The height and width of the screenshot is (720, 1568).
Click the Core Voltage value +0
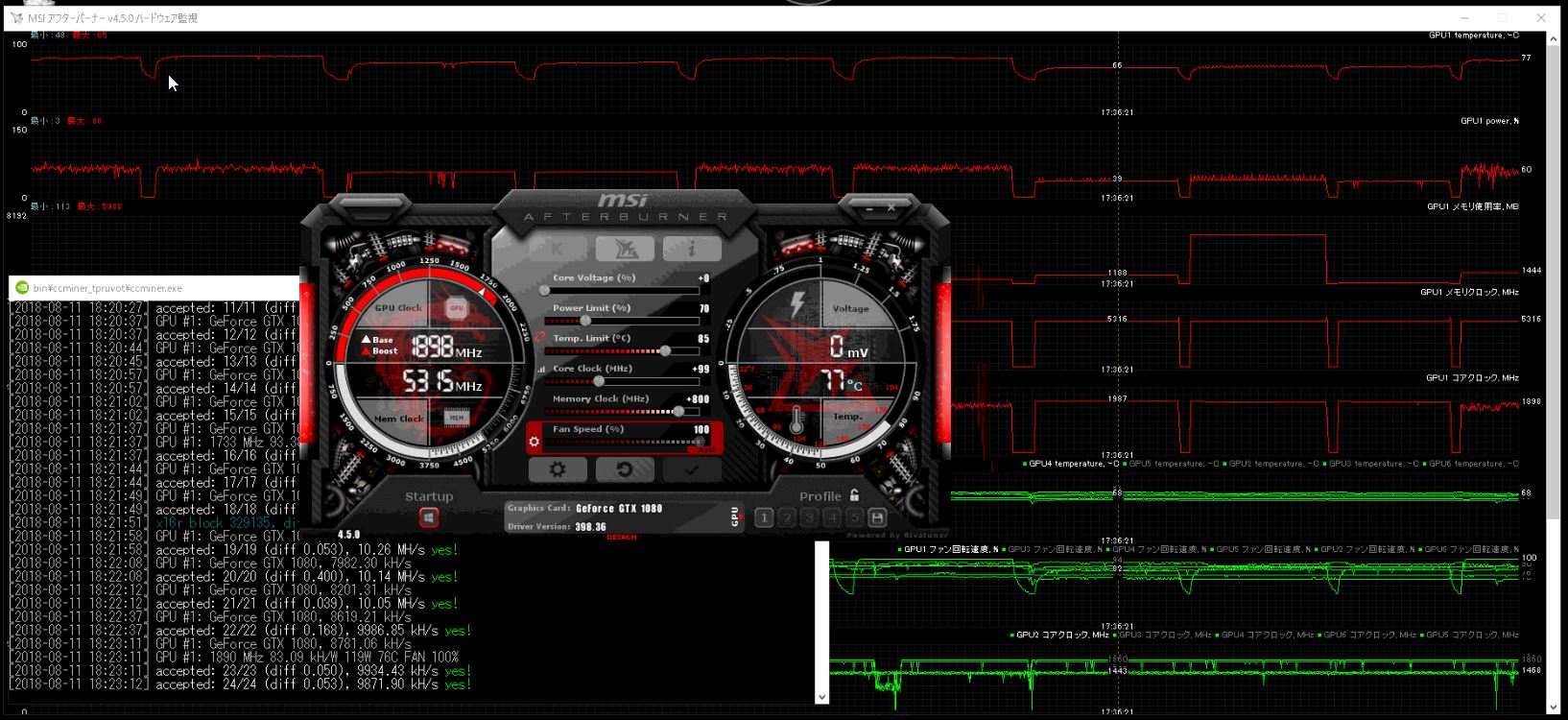coord(703,278)
